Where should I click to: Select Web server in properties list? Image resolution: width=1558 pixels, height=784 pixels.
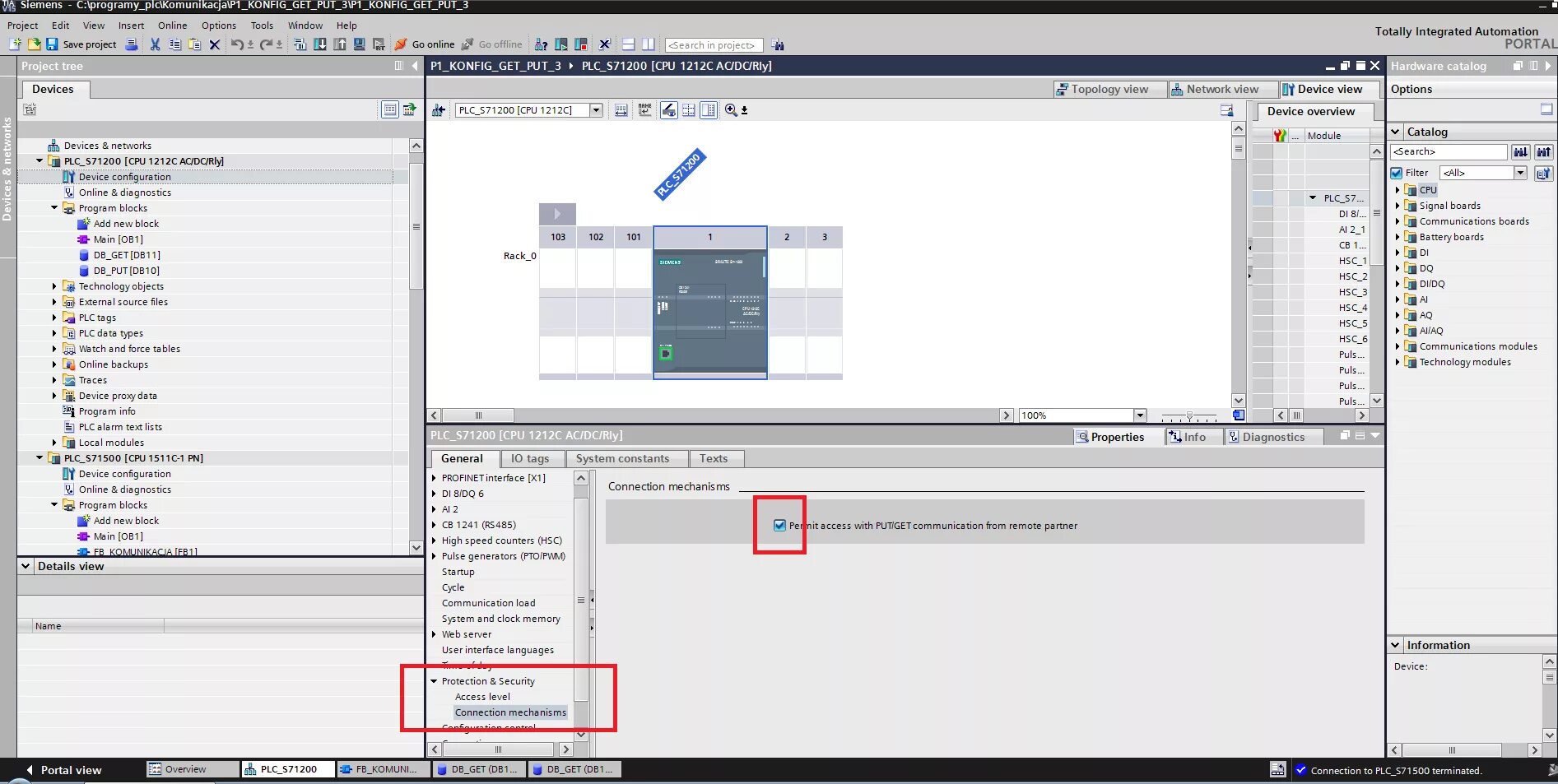click(x=467, y=634)
